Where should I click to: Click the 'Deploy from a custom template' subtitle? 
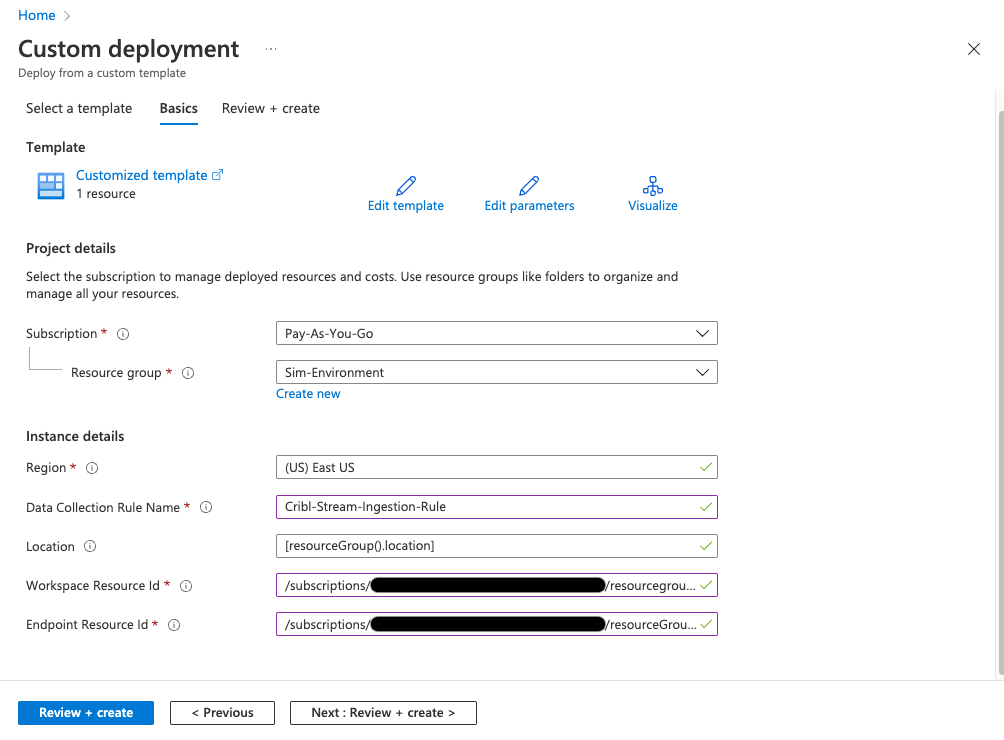(102, 73)
